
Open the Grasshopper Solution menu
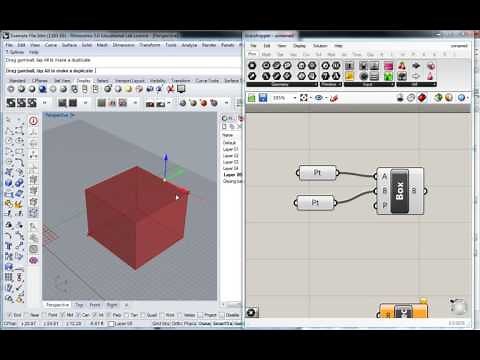click(320, 46)
